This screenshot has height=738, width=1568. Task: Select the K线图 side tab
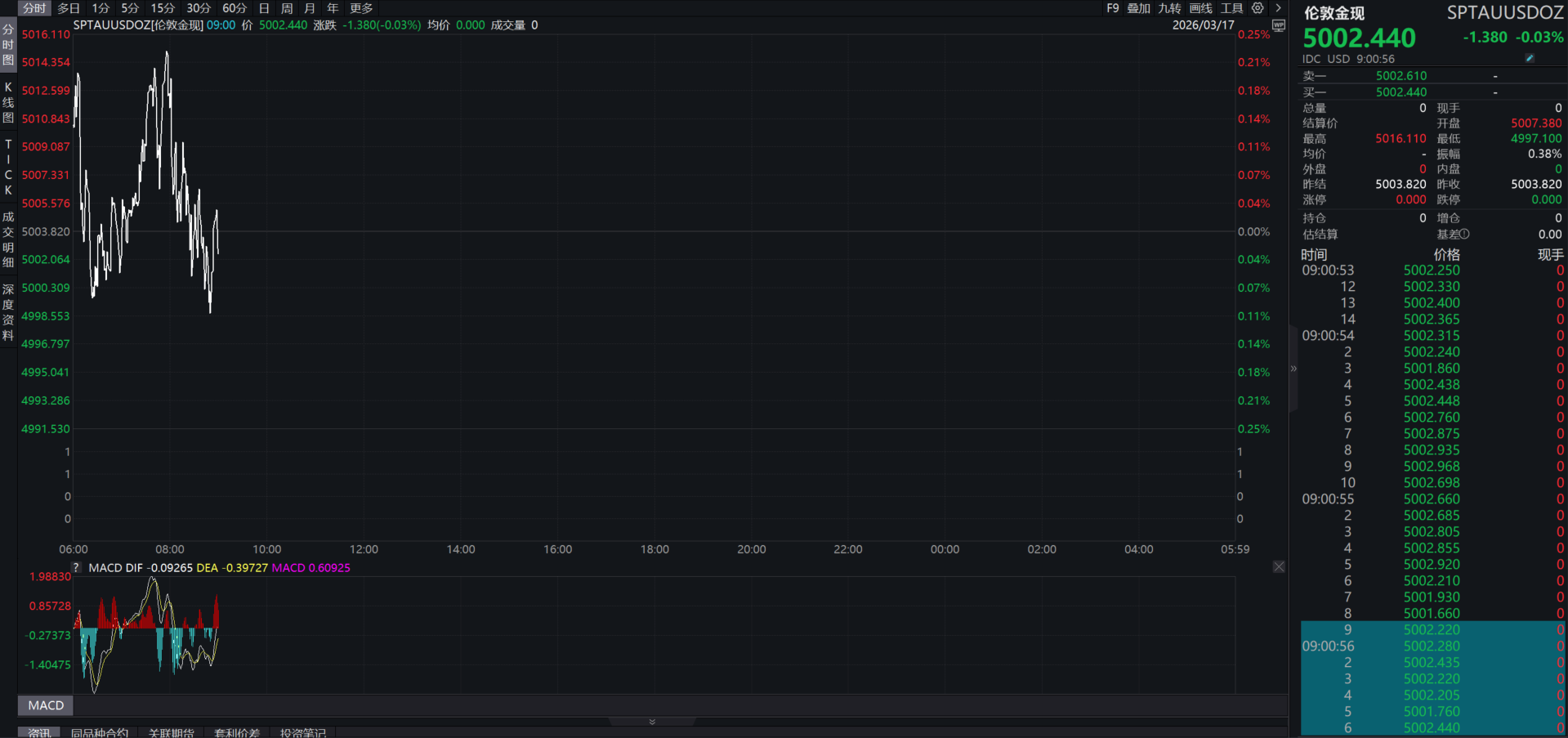tap(8, 102)
